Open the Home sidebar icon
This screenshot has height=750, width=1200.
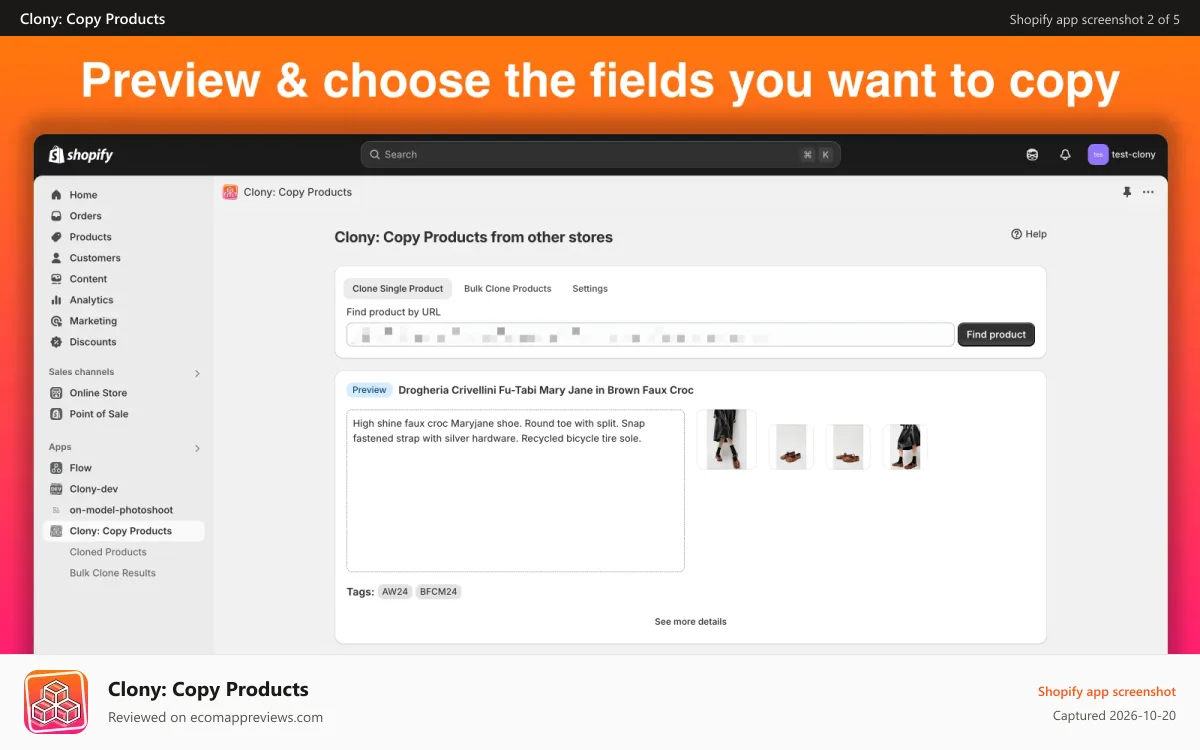pos(57,195)
